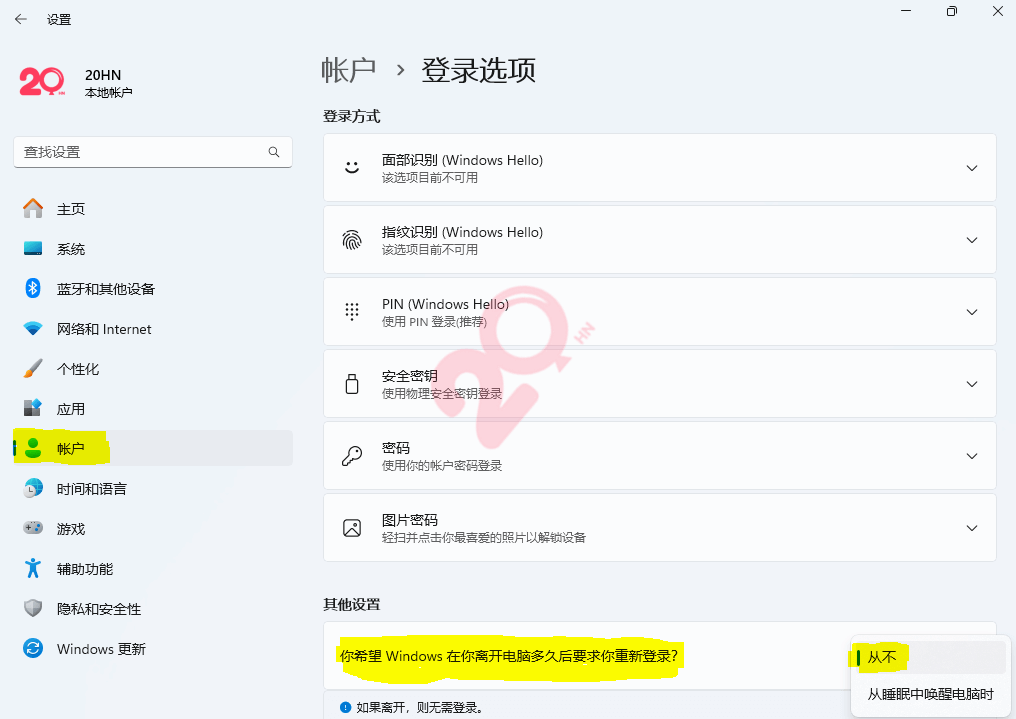This screenshot has width=1016, height=719.
Task: Click the Privacy and security shield icon
Action: (x=33, y=609)
